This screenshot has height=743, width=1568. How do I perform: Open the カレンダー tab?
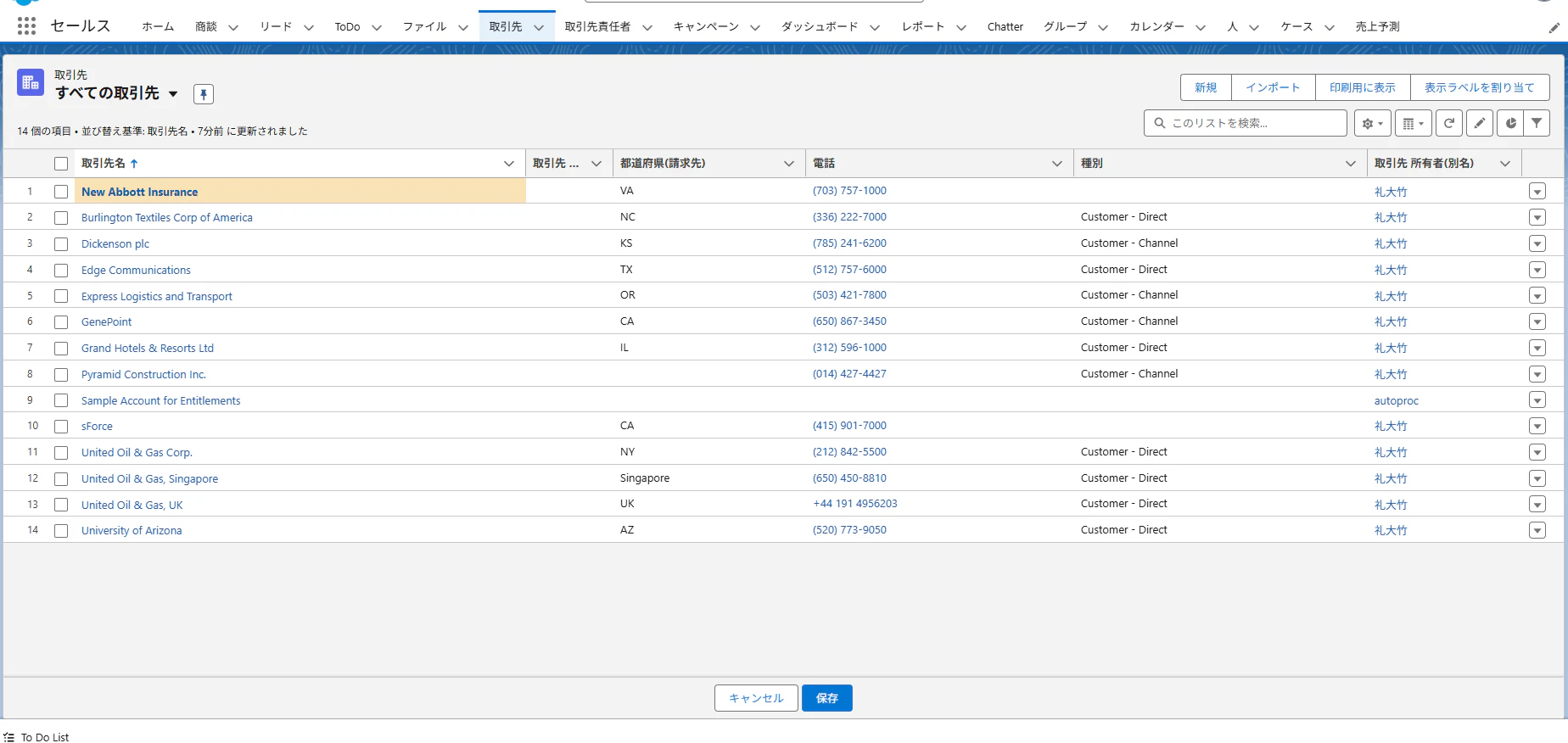[1156, 27]
